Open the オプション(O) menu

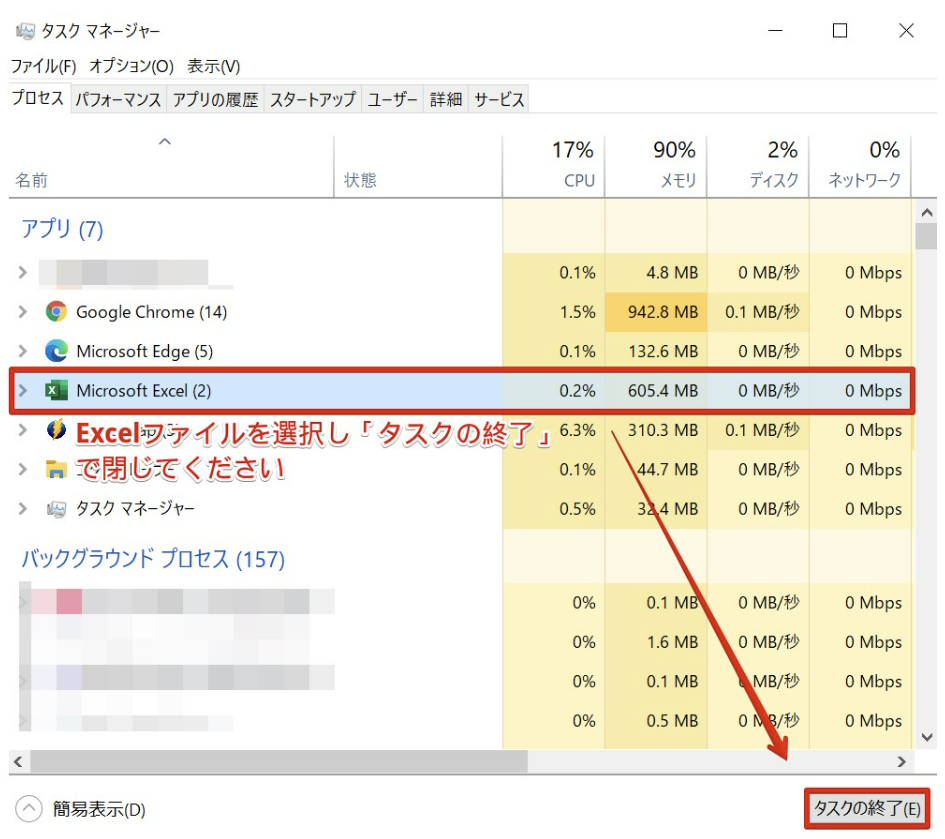(x=131, y=66)
